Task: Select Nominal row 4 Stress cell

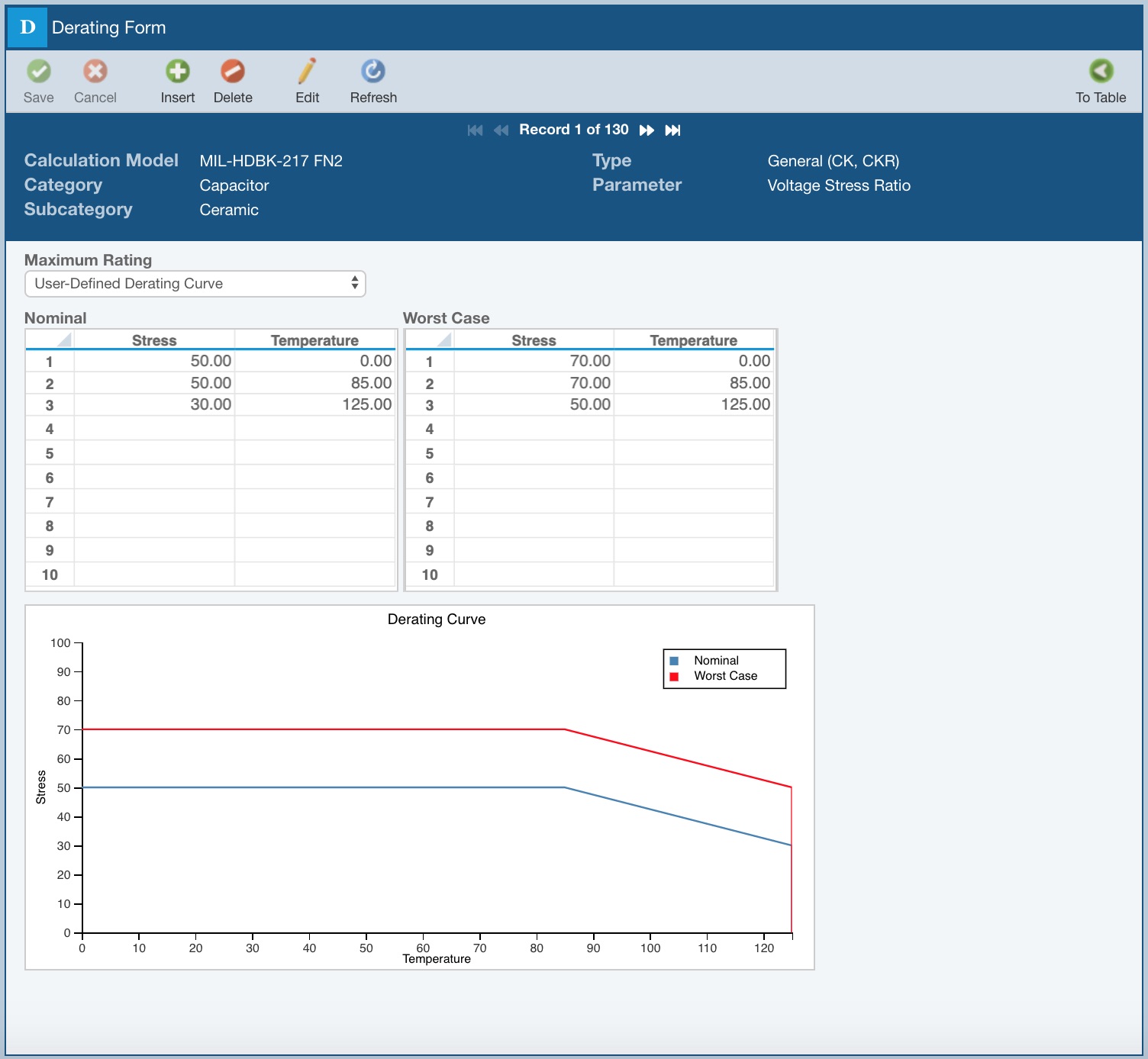Action: tap(154, 429)
